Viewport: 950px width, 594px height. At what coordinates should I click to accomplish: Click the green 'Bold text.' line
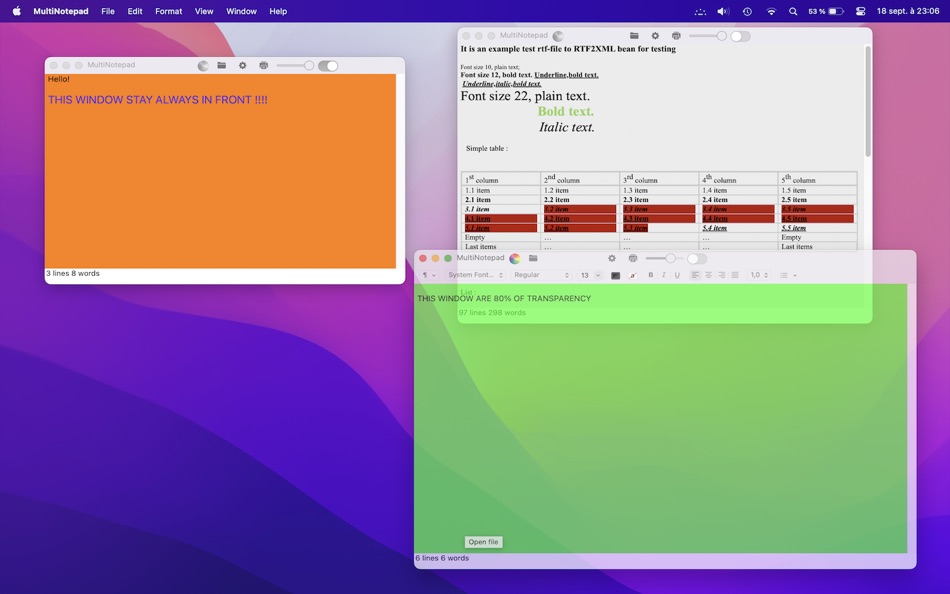[565, 112]
